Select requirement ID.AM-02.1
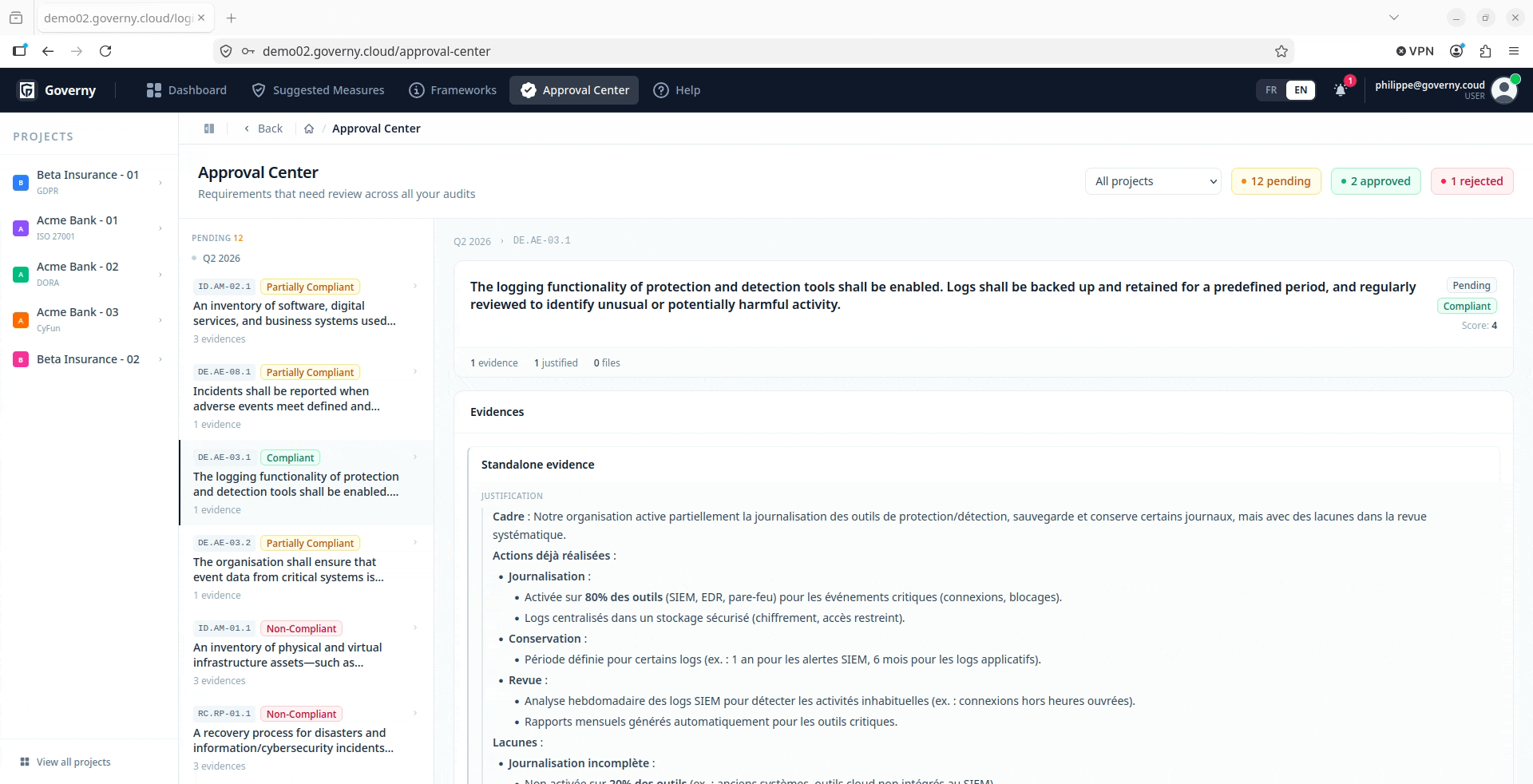Screen dimensions: 1533x784 [307, 311]
